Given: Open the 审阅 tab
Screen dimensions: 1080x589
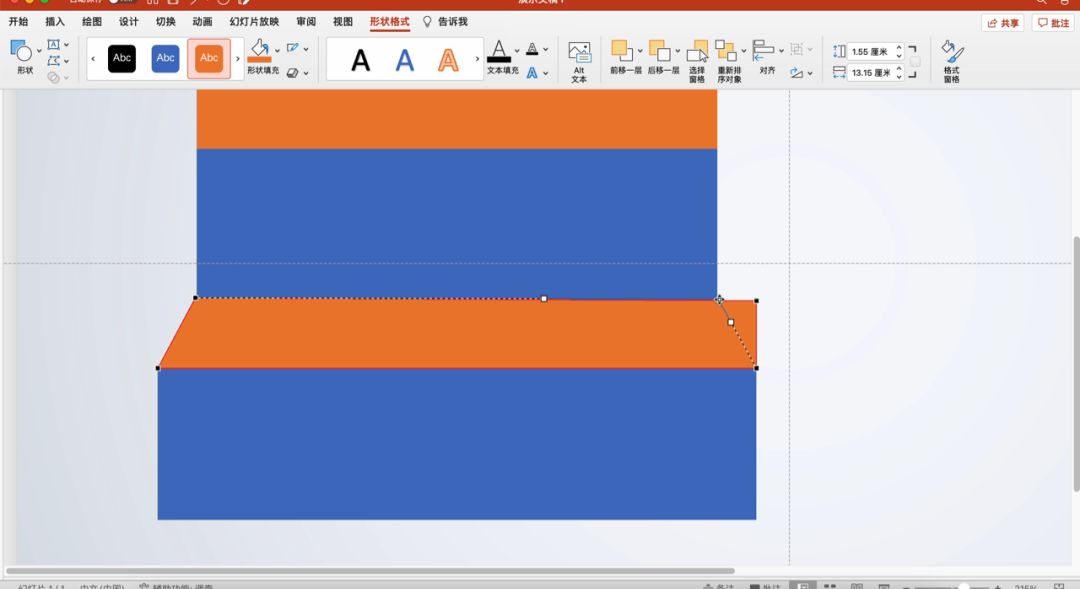Looking at the screenshot, I should coord(306,21).
